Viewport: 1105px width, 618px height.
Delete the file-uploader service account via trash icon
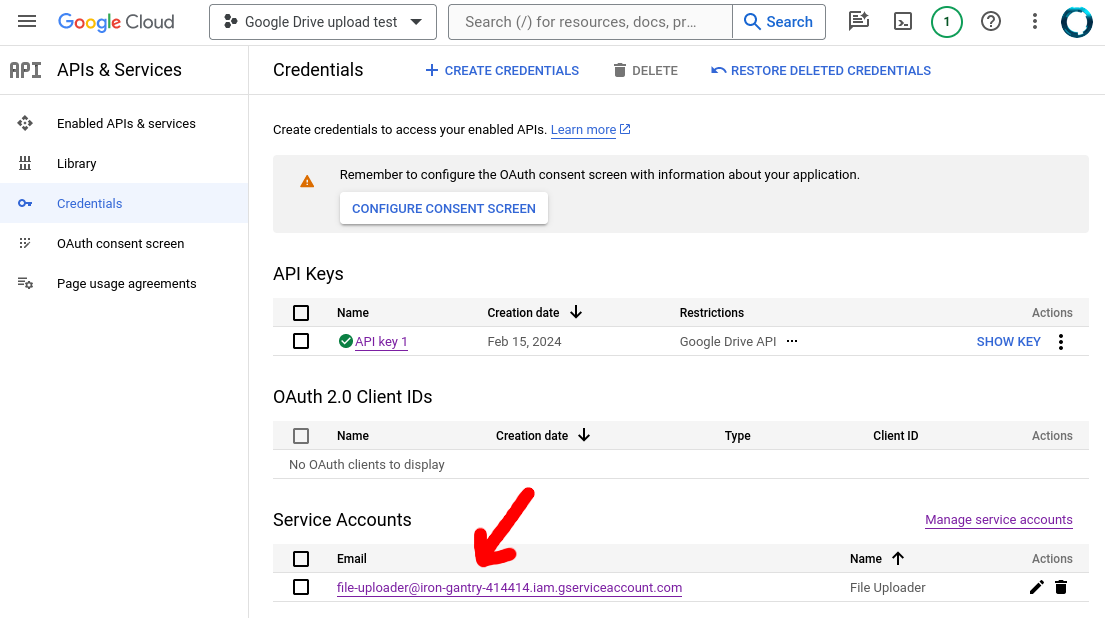[x=1061, y=587]
